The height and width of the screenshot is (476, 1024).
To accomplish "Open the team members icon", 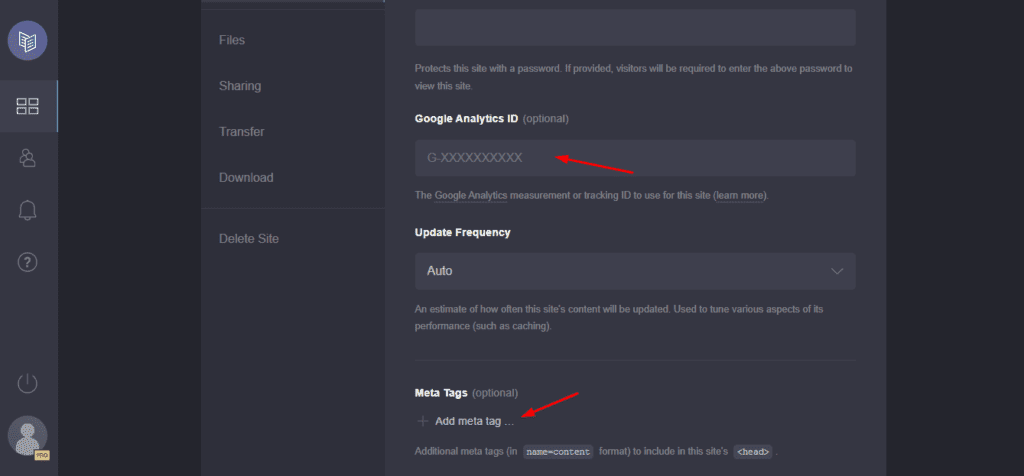I will coord(28,158).
